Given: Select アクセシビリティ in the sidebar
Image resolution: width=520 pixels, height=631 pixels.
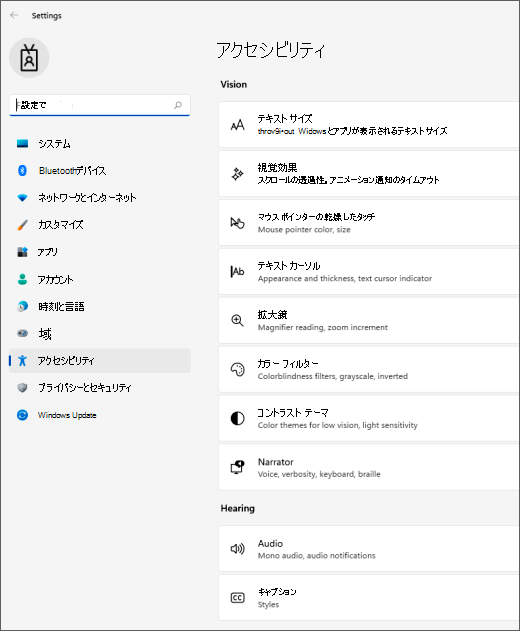Looking at the screenshot, I should point(99,361).
